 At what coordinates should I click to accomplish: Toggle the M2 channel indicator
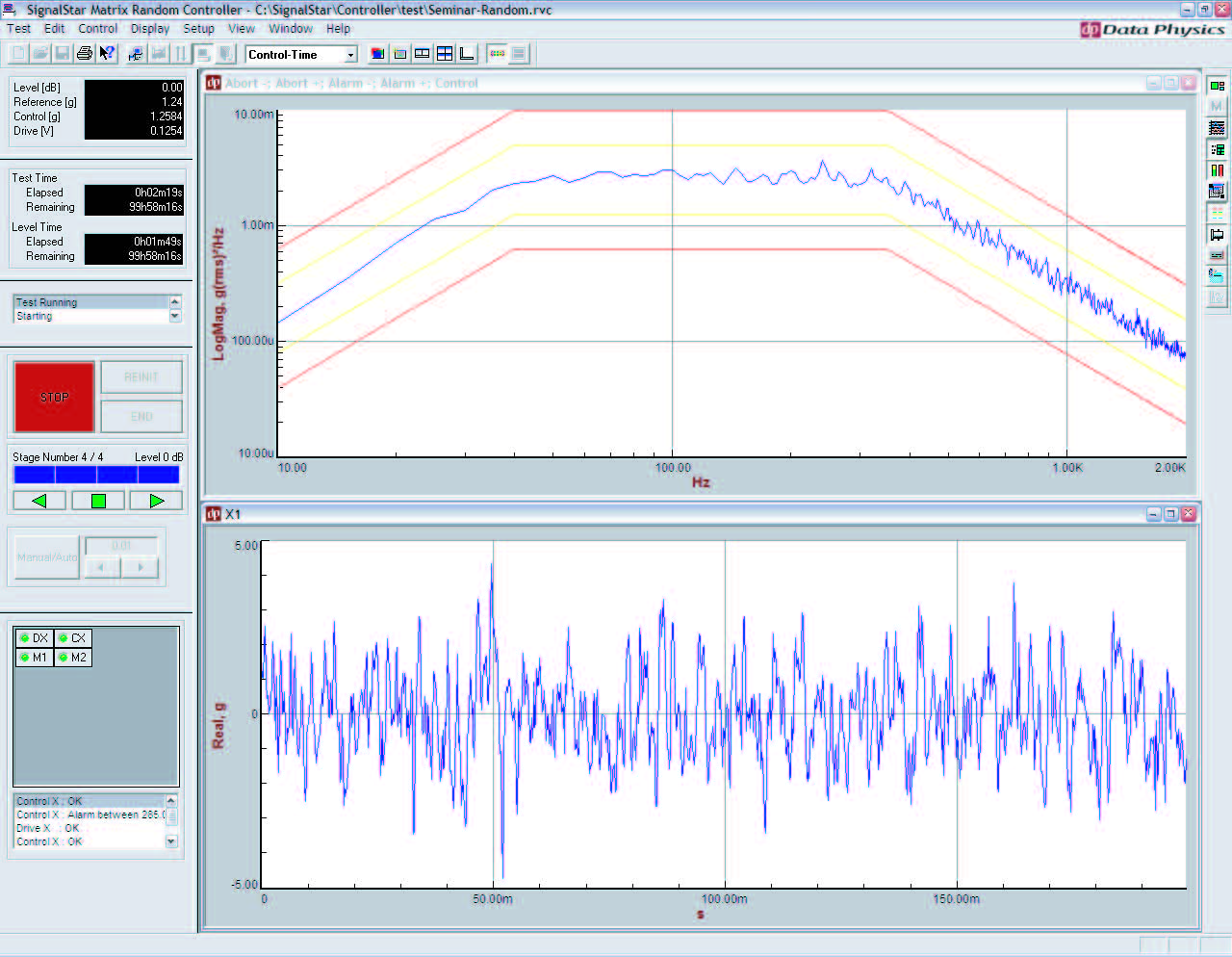[x=73, y=658]
